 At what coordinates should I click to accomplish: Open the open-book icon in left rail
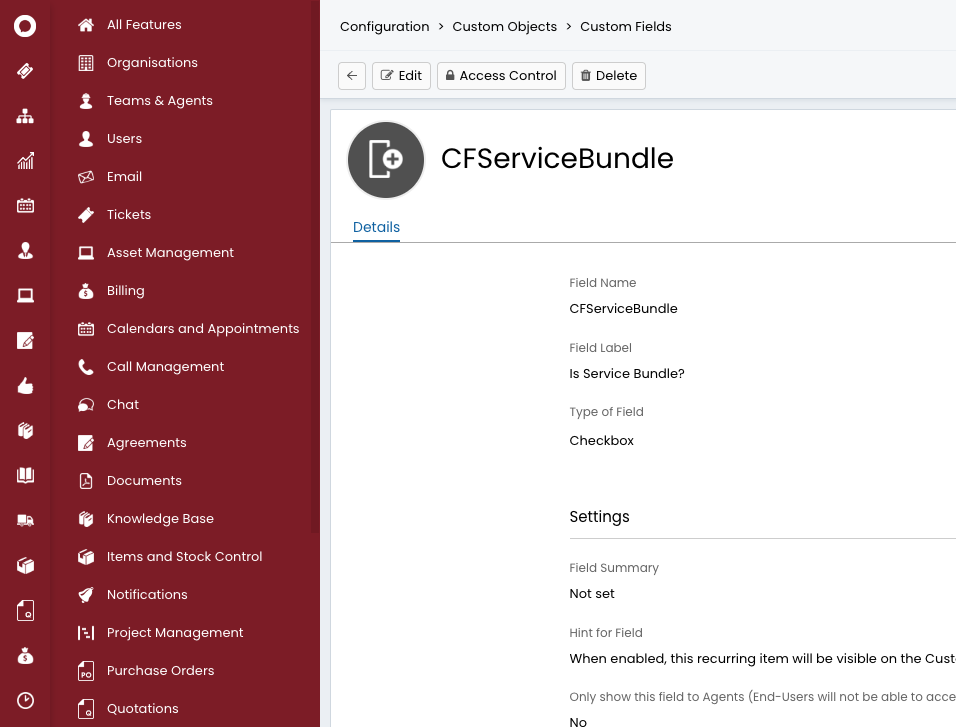25,476
